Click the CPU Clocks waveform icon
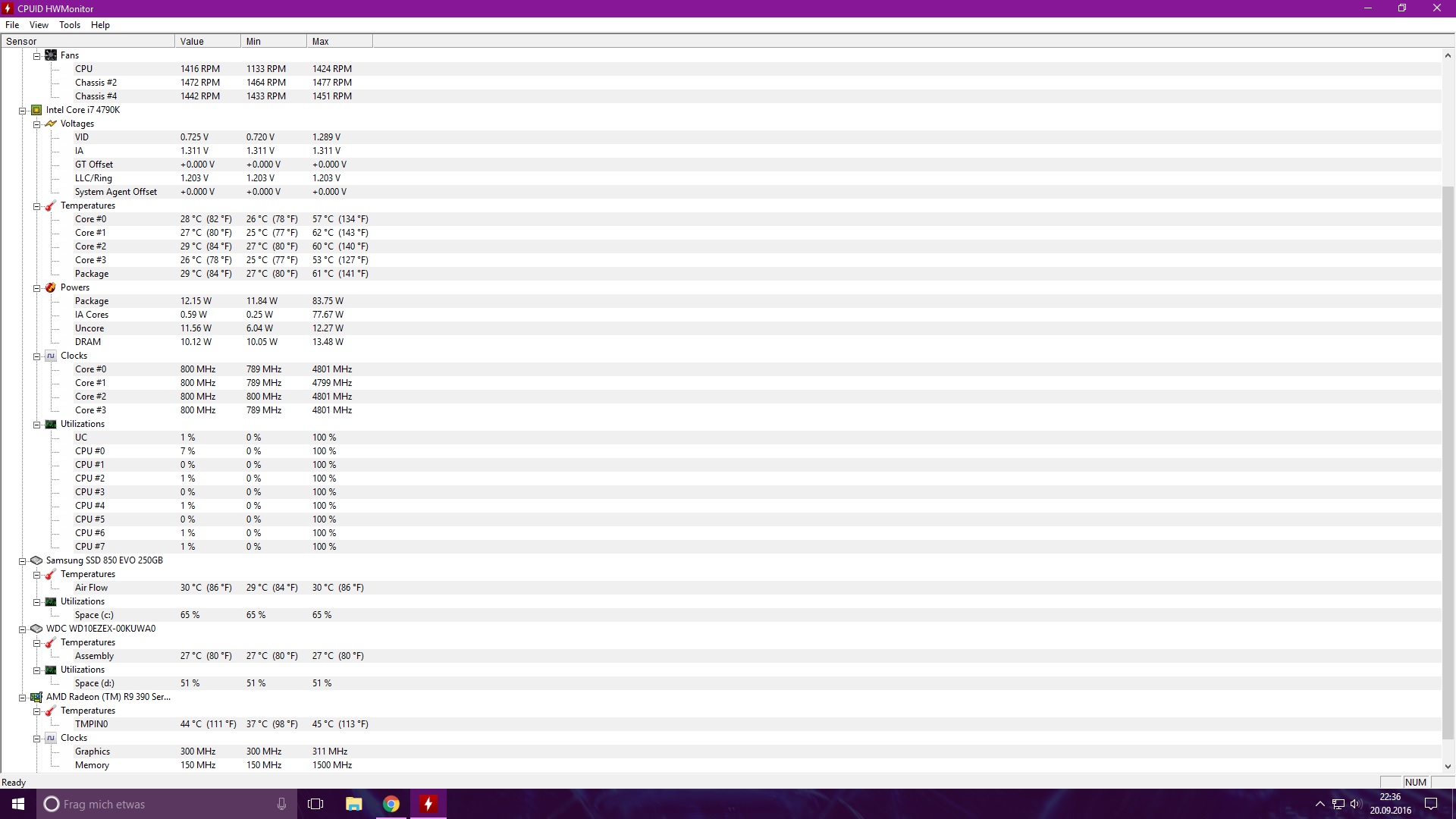 51,356
